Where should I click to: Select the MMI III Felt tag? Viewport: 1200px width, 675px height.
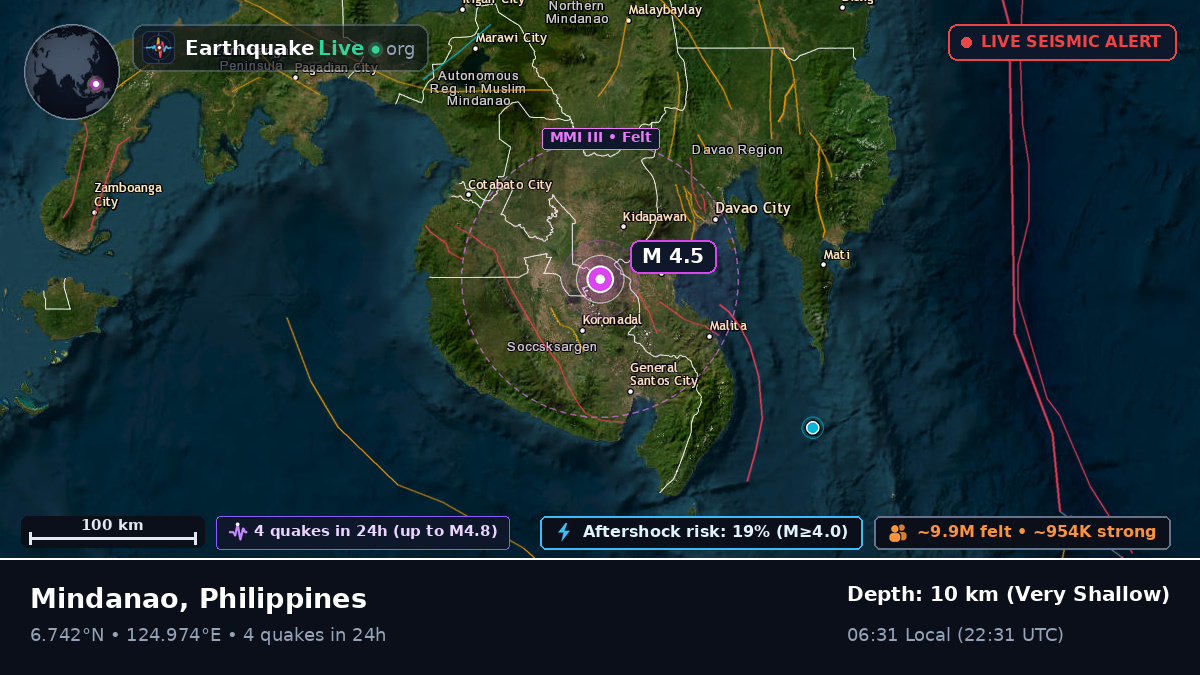601,138
